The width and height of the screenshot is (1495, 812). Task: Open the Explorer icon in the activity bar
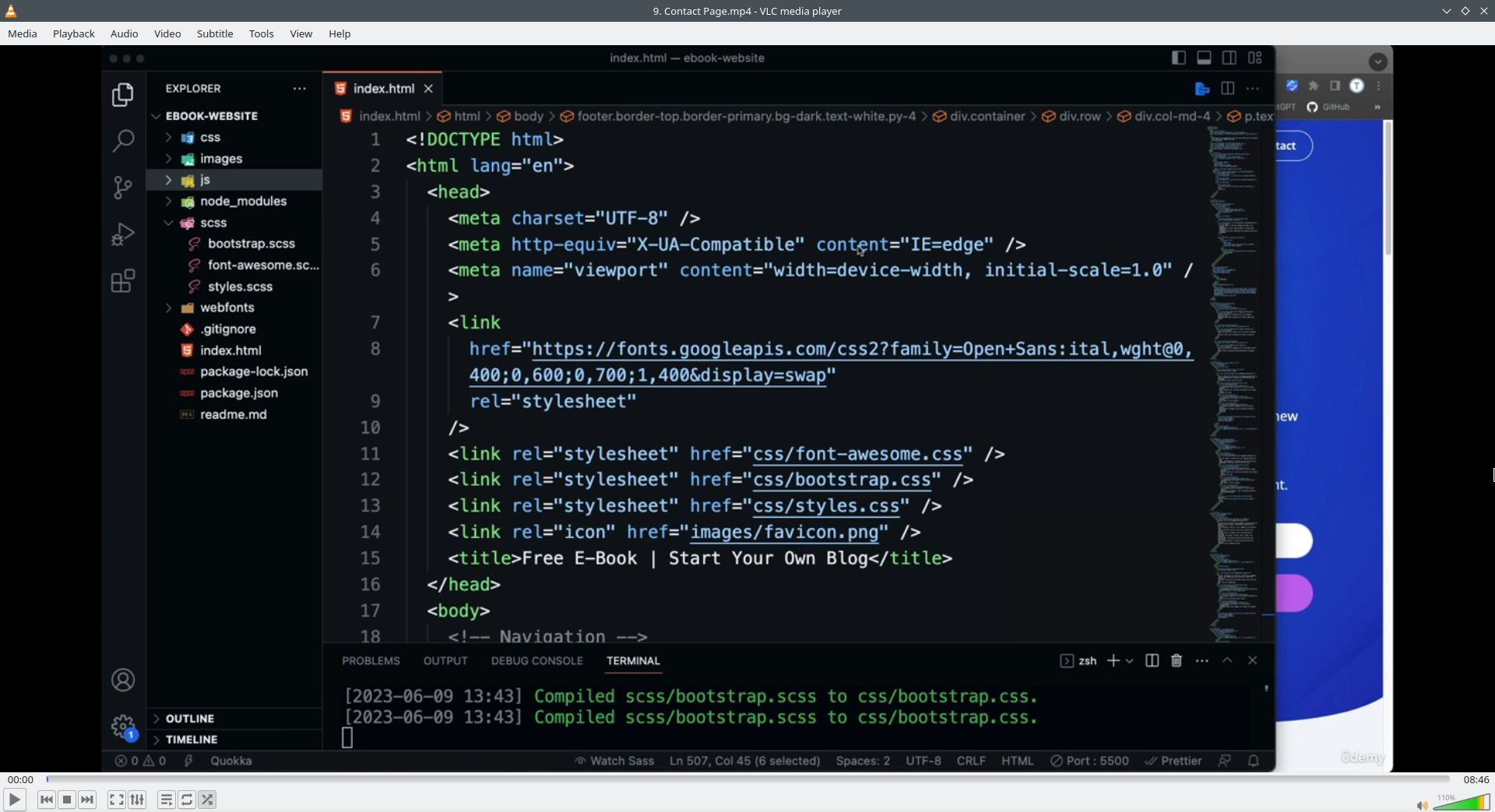tap(123, 95)
